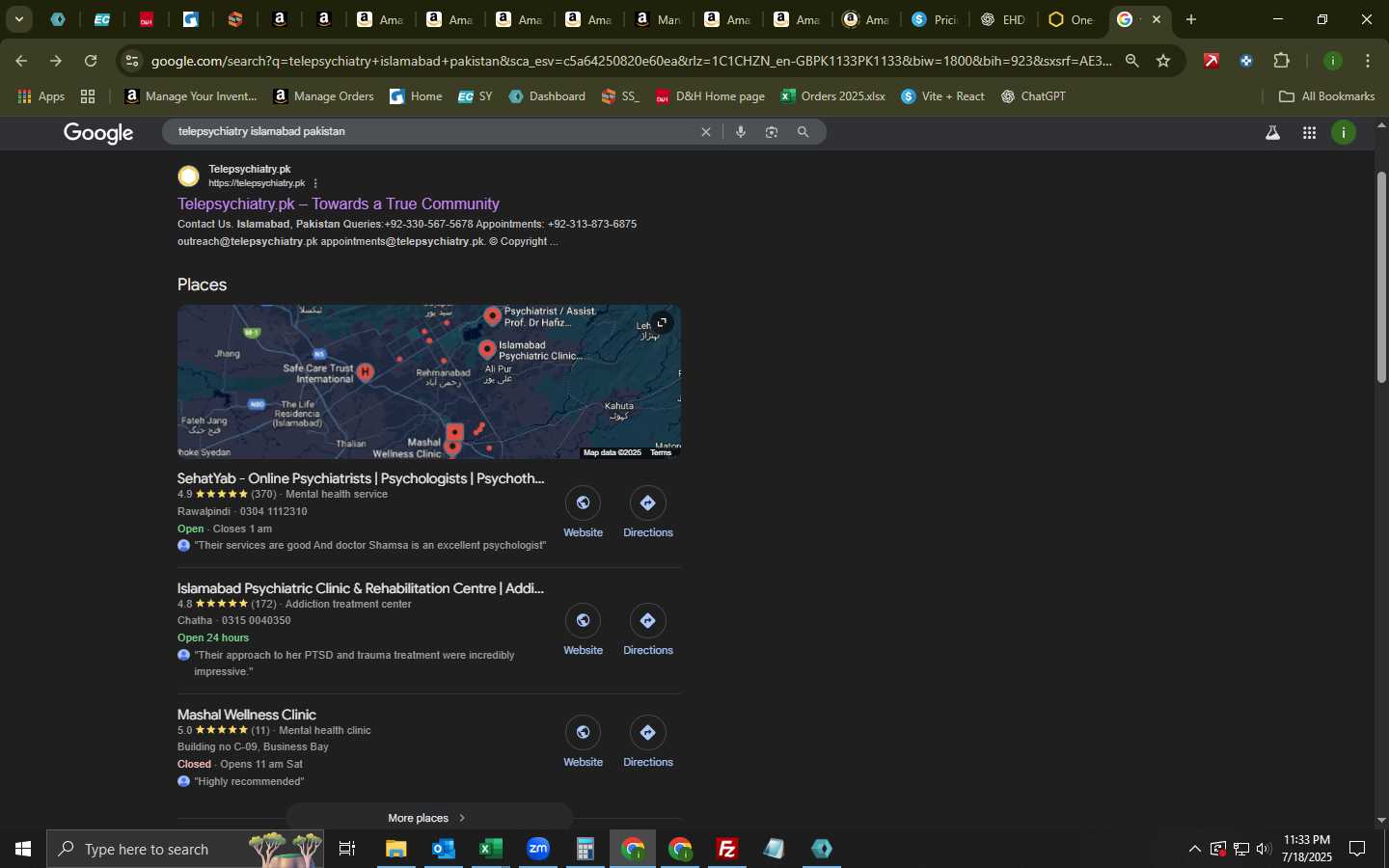1389x868 pixels.
Task: Switch to the Man Amazon tab
Action: [659, 19]
